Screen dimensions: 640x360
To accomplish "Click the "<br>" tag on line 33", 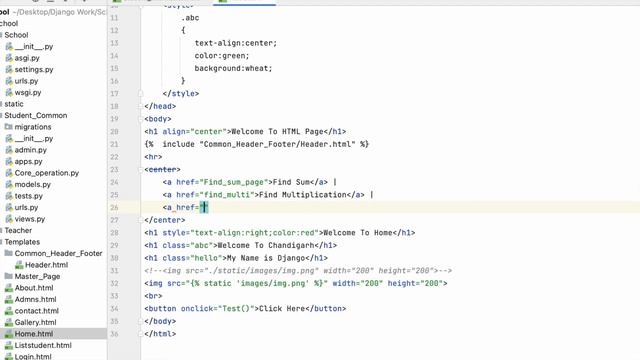I will click(x=153, y=296).
